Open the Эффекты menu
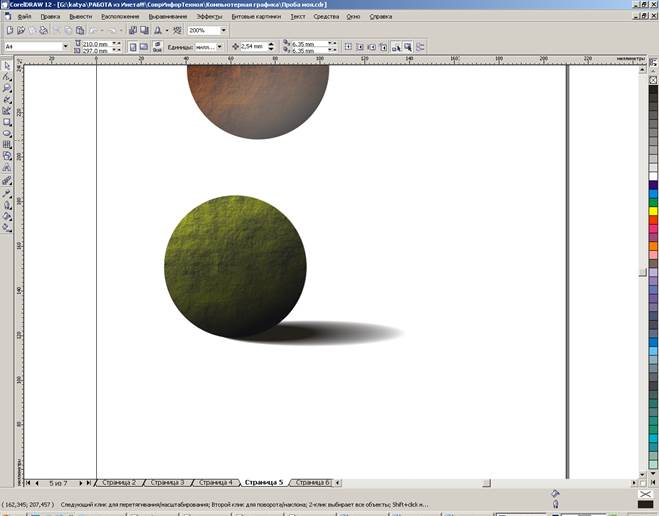The width and height of the screenshot is (659, 516). tap(209, 17)
